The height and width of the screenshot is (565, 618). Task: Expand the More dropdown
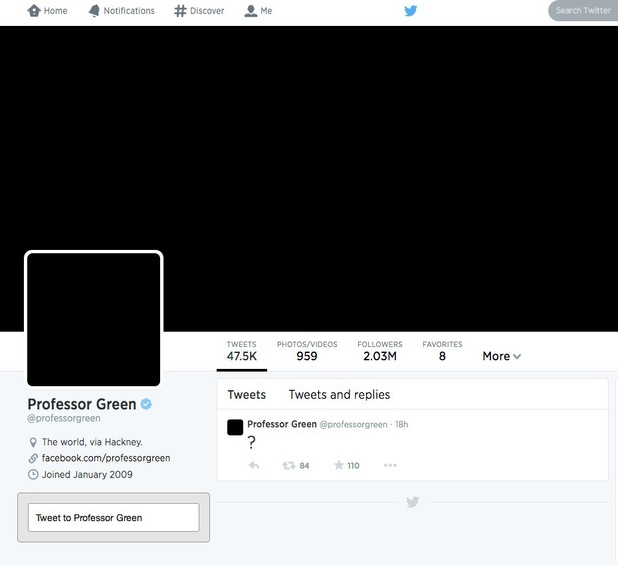tap(502, 356)
